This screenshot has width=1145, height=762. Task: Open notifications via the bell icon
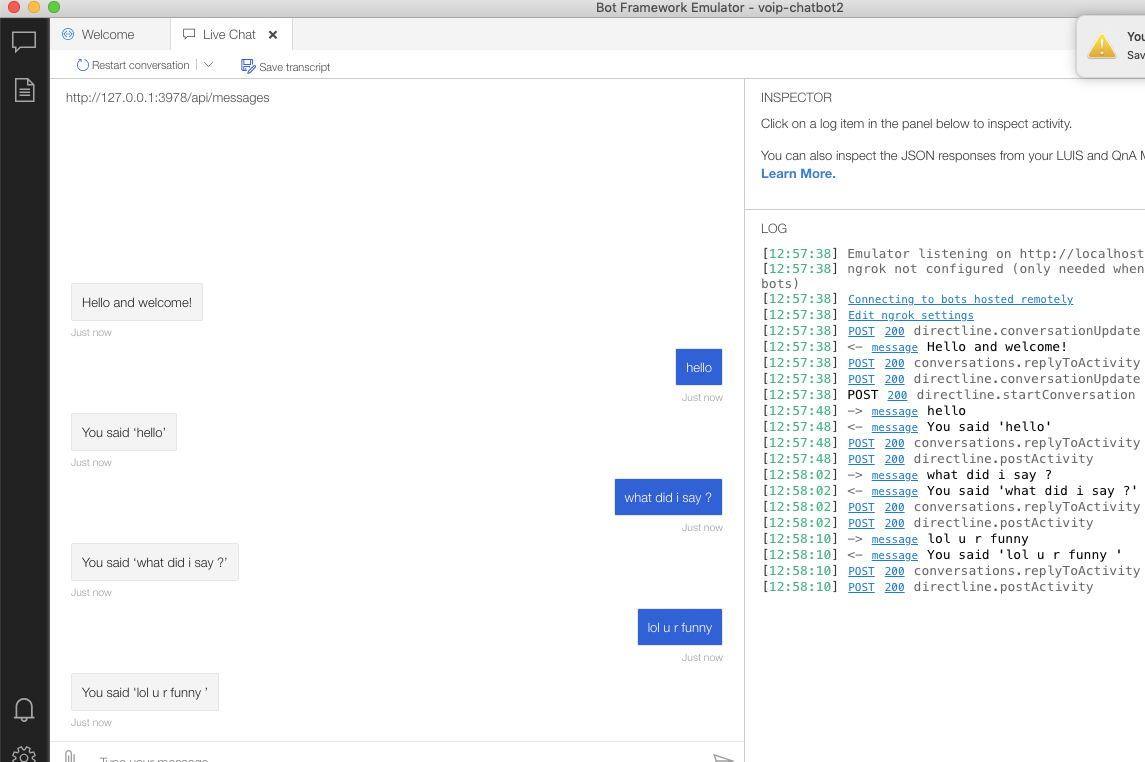point(24,709)
